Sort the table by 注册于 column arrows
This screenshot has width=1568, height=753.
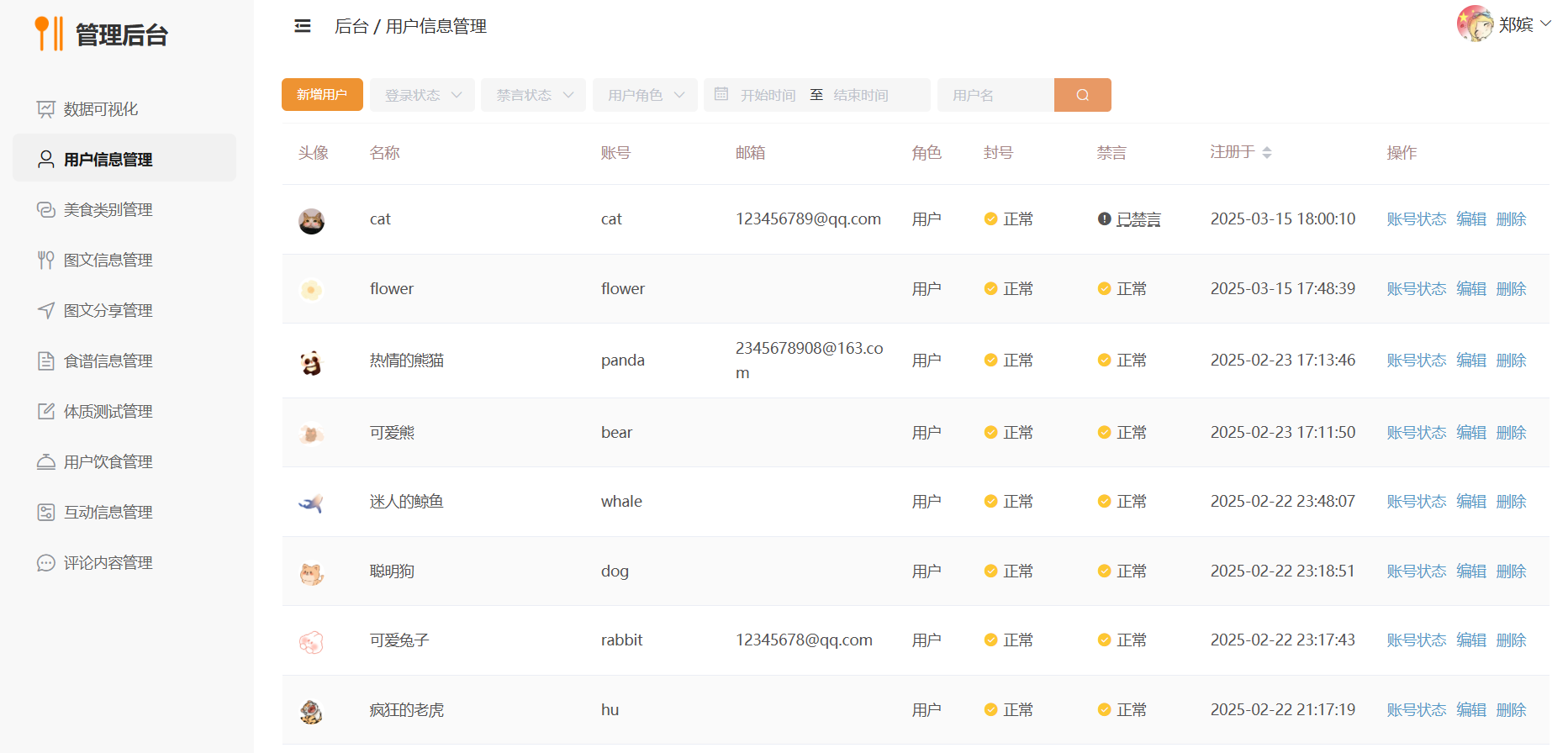tap(1267, 152)
